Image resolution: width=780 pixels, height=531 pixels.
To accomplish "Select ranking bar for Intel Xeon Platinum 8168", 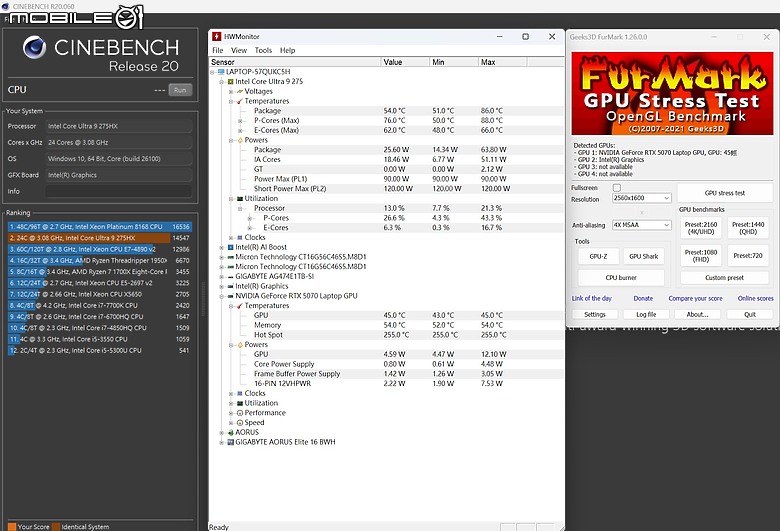I will point(99,227).
